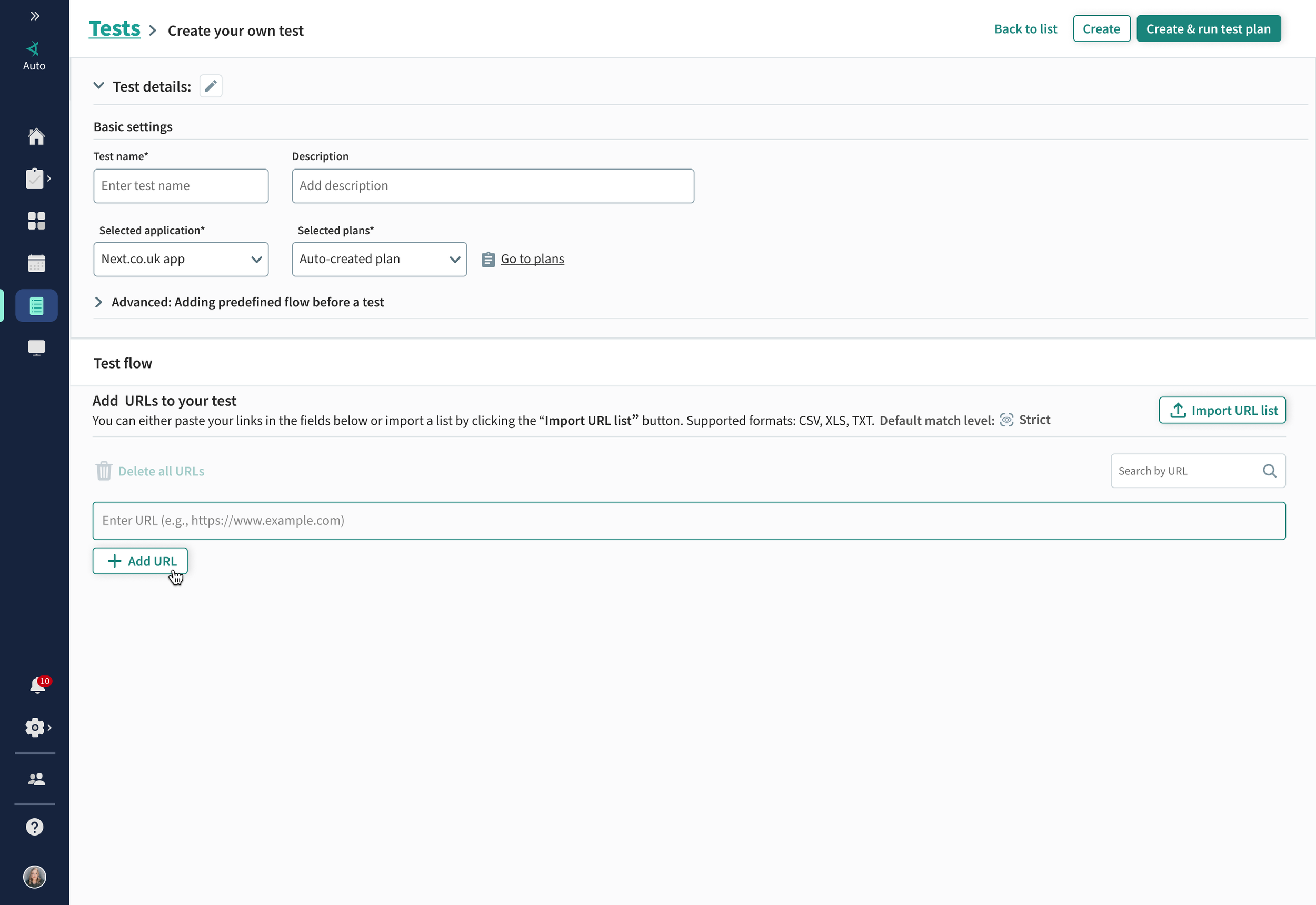Click the trash icon for Delete all URLs
This screenshot has height=905, width=1316.
pyautogui.click(x=104, y=471)
